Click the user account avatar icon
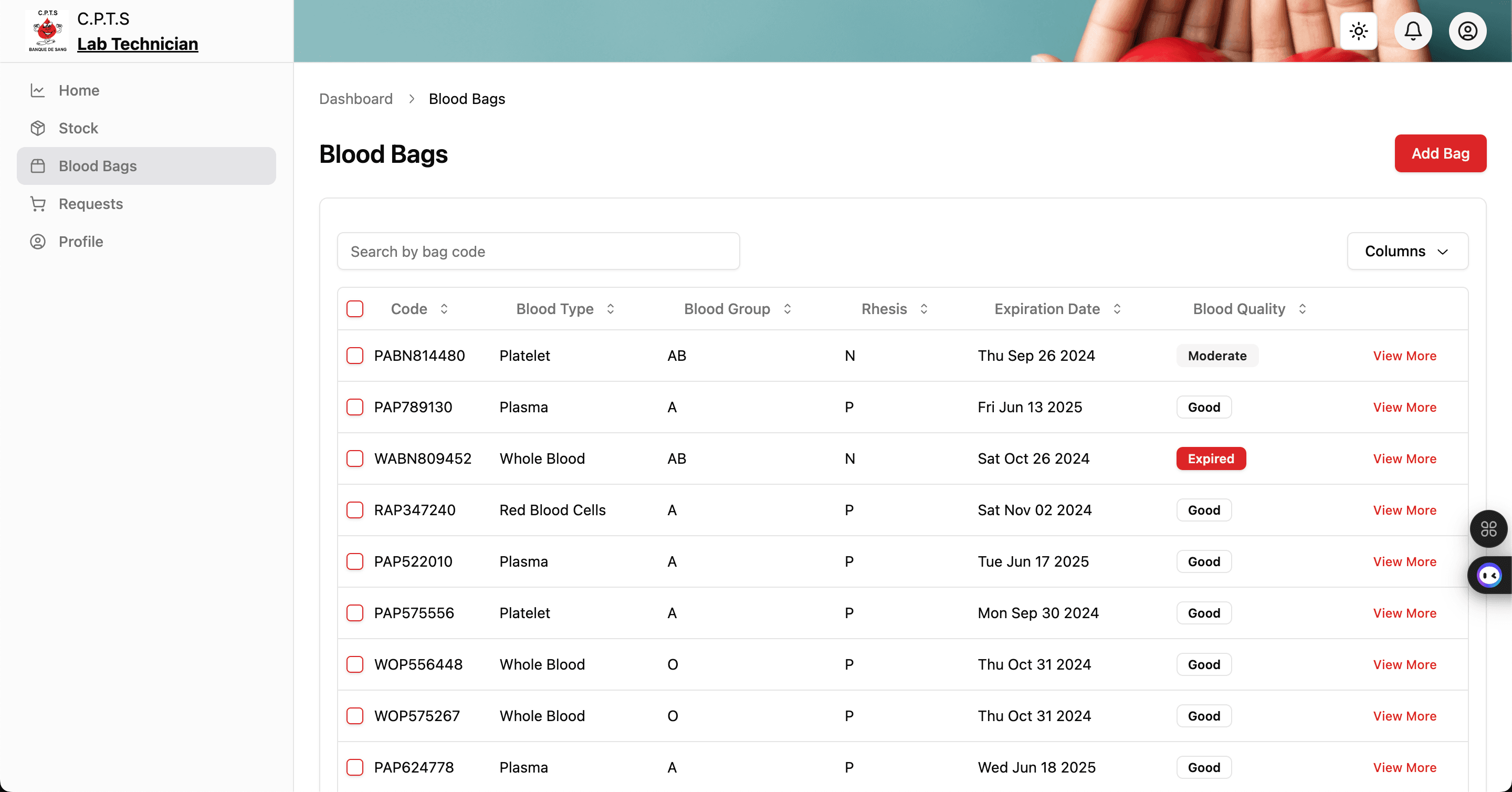1512x792 pixels. (1467, 31)
